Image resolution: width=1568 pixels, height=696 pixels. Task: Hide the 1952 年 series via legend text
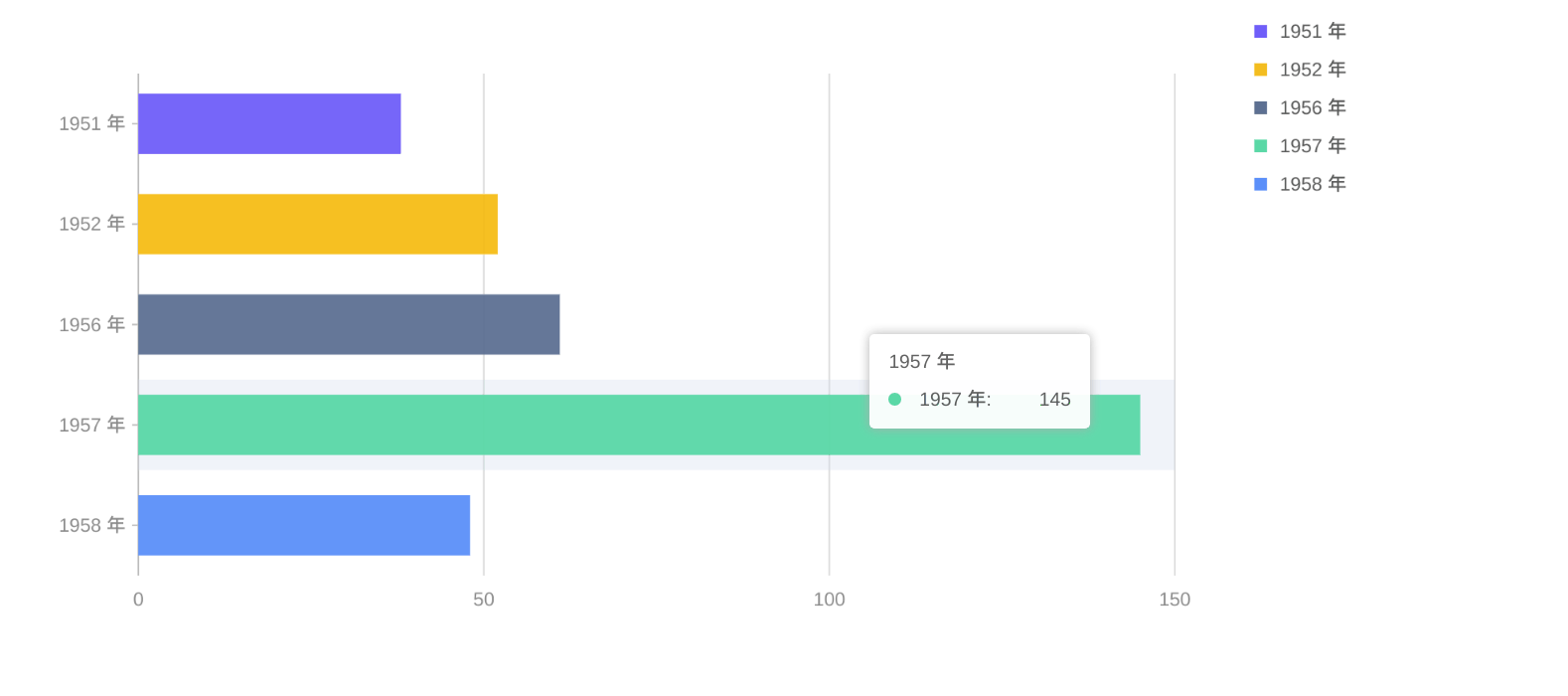1312,70
